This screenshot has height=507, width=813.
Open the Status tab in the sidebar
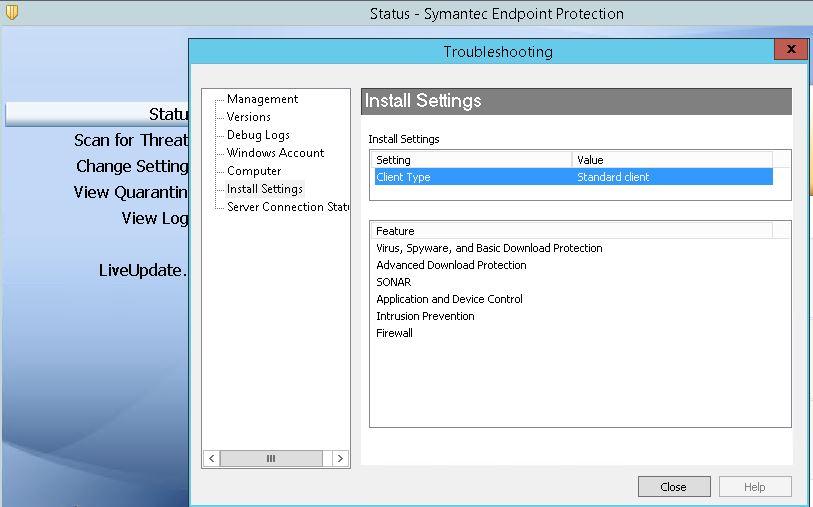pyautogui.click(x=166, y=114)
